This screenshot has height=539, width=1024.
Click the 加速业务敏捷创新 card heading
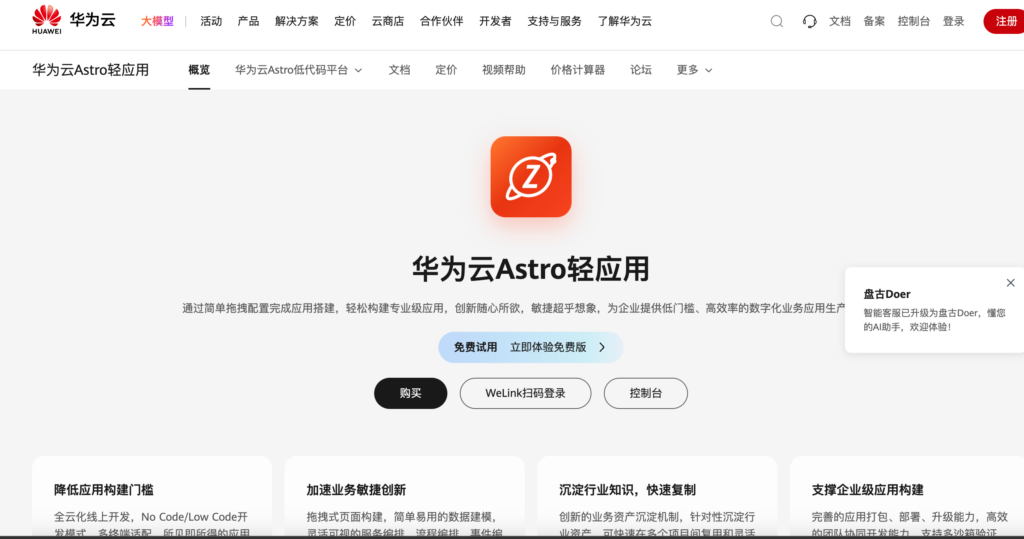pyautogui.click(x=357, y=490)
